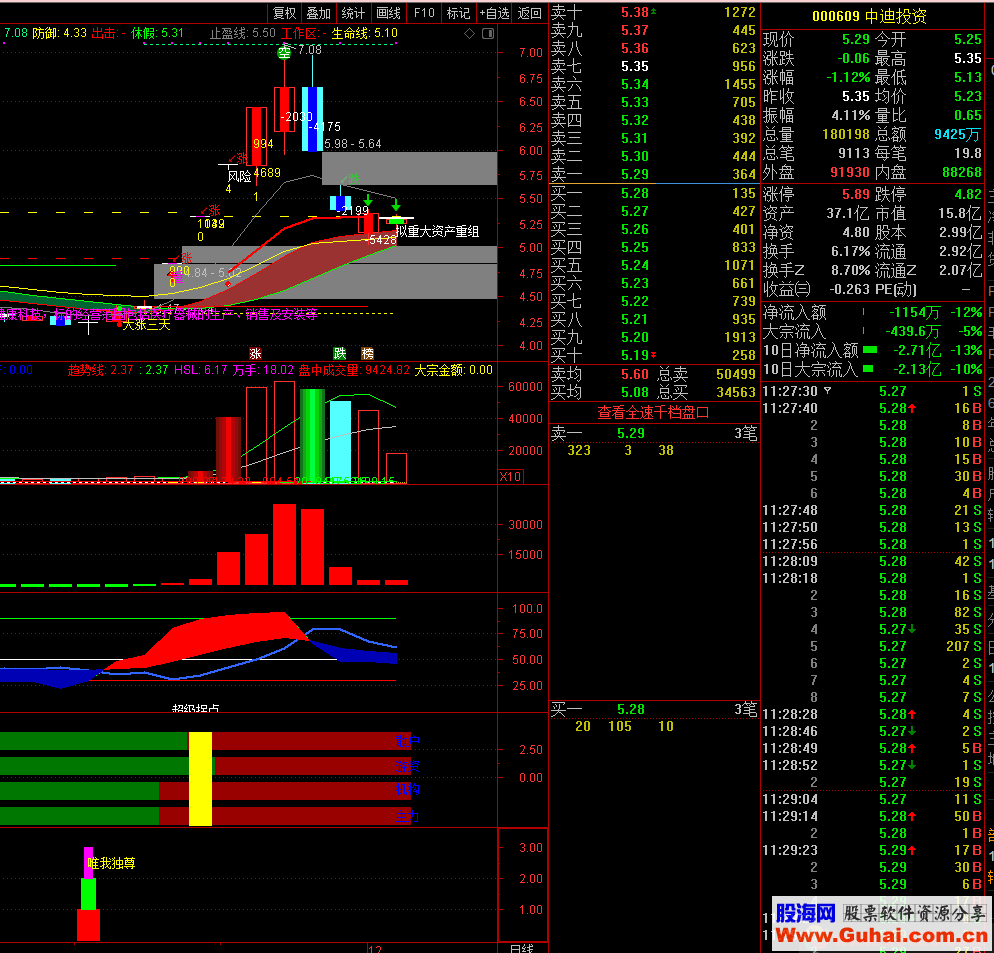994x953 pixels.
Task: Click the 市值 value 15.8亿
Action: (x=960, y=213)
